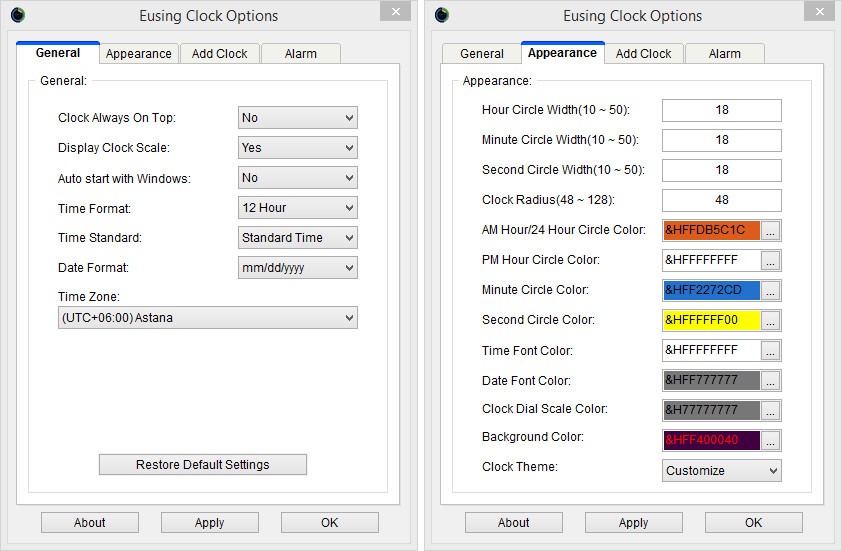Click the orange &HFFDB5C1C color field

tap(712, 230)
